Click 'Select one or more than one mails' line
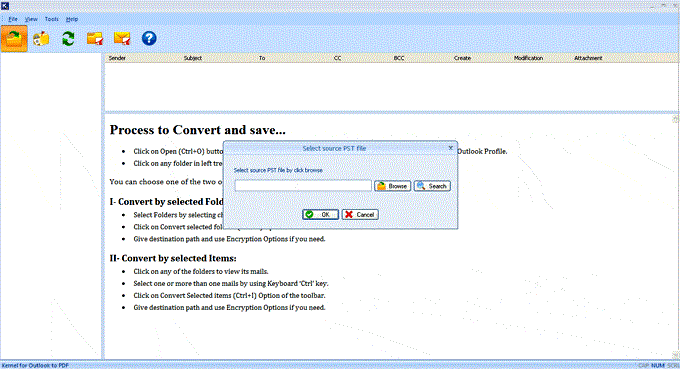The height and width of the screenshot is (369, 680). pos(231,284)
